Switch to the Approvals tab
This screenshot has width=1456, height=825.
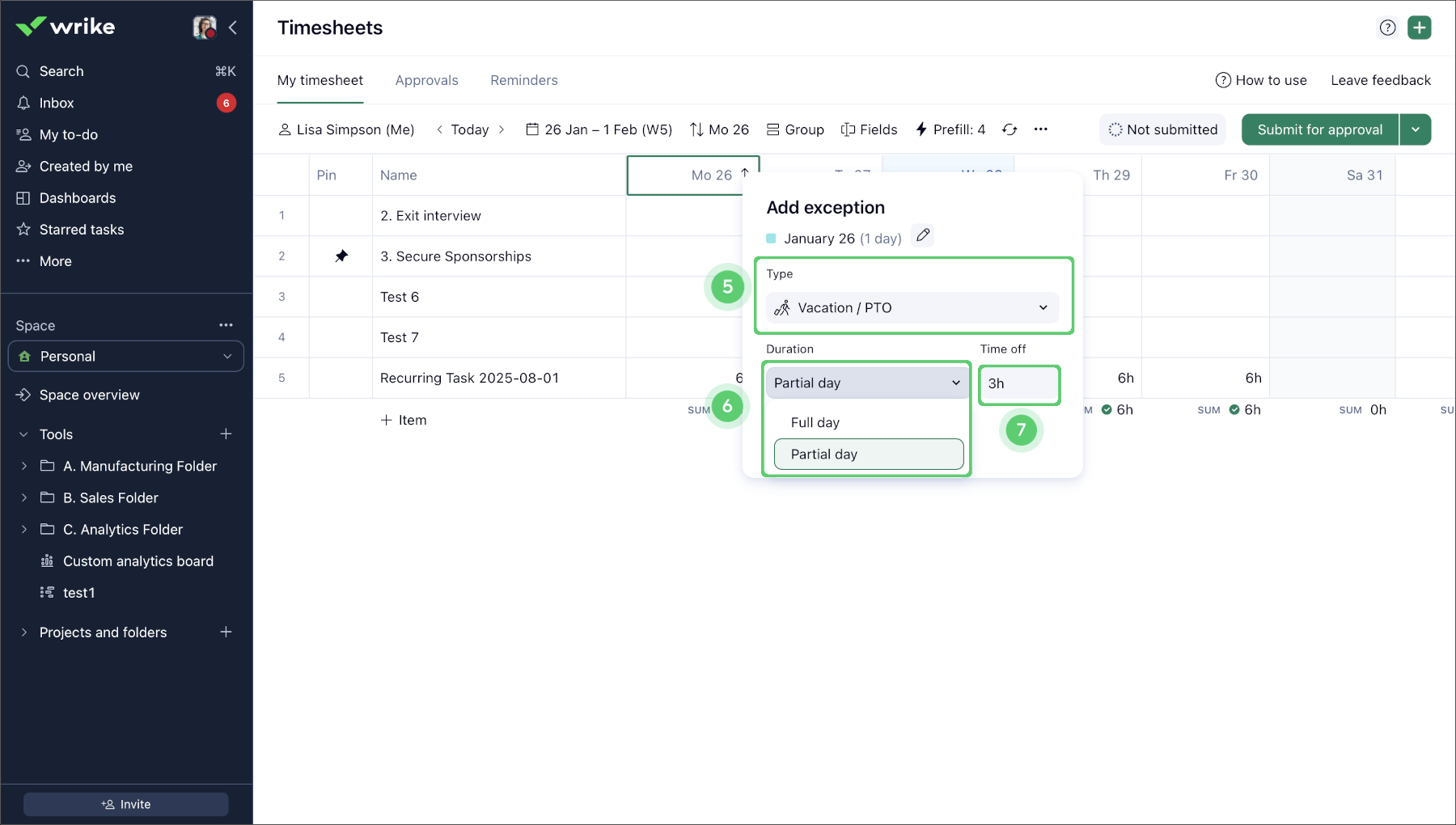coord(426,80)
